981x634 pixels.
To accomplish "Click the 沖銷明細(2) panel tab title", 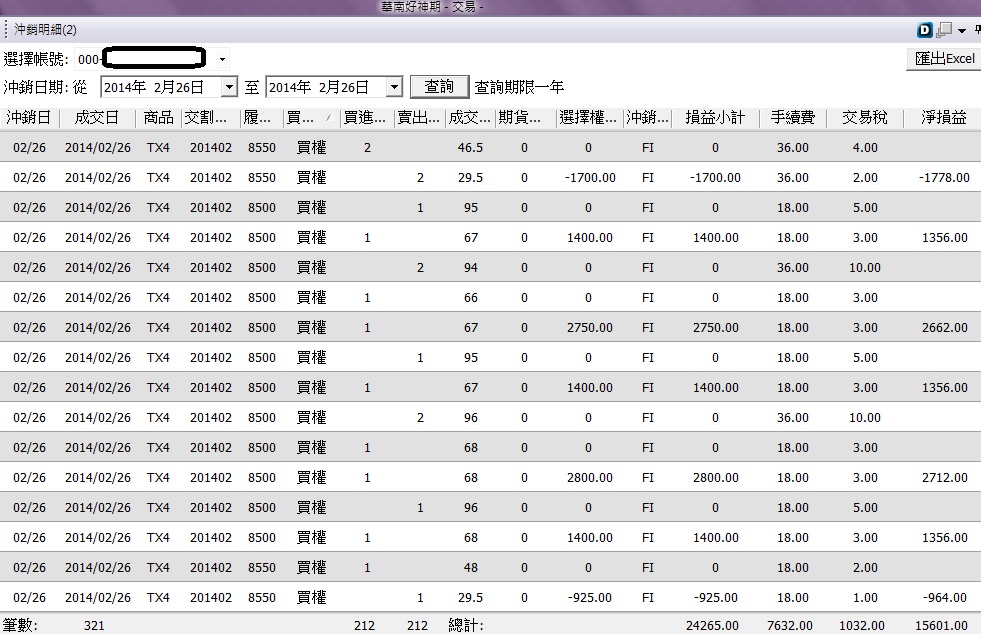I will [x=45, y=29].
